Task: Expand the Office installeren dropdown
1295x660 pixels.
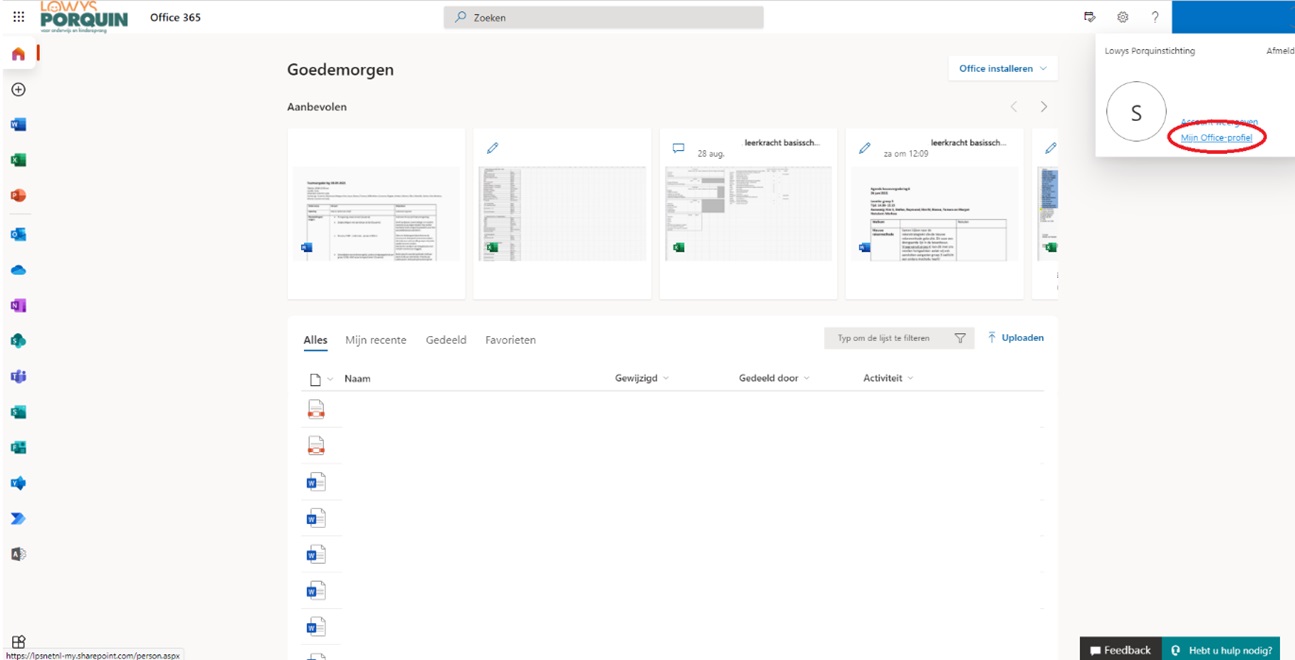Action: pos(1002,69)
